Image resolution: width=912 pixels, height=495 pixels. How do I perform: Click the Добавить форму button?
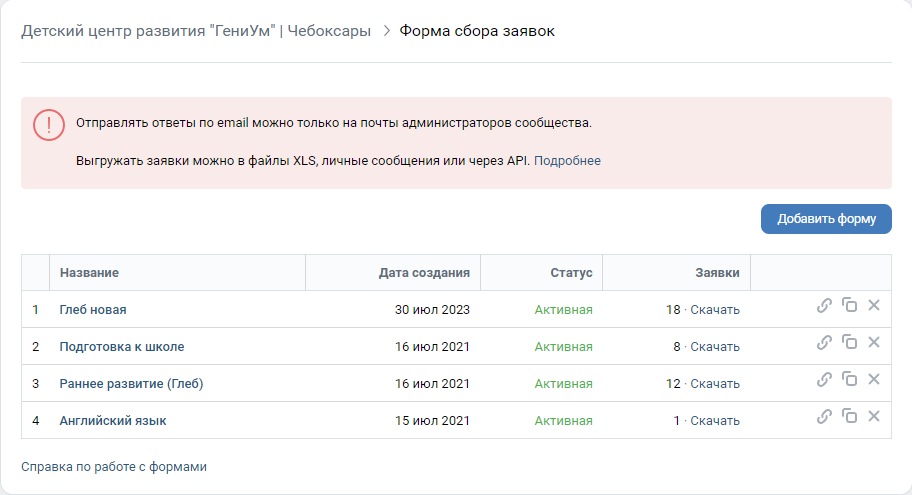[x=826, y=219]
